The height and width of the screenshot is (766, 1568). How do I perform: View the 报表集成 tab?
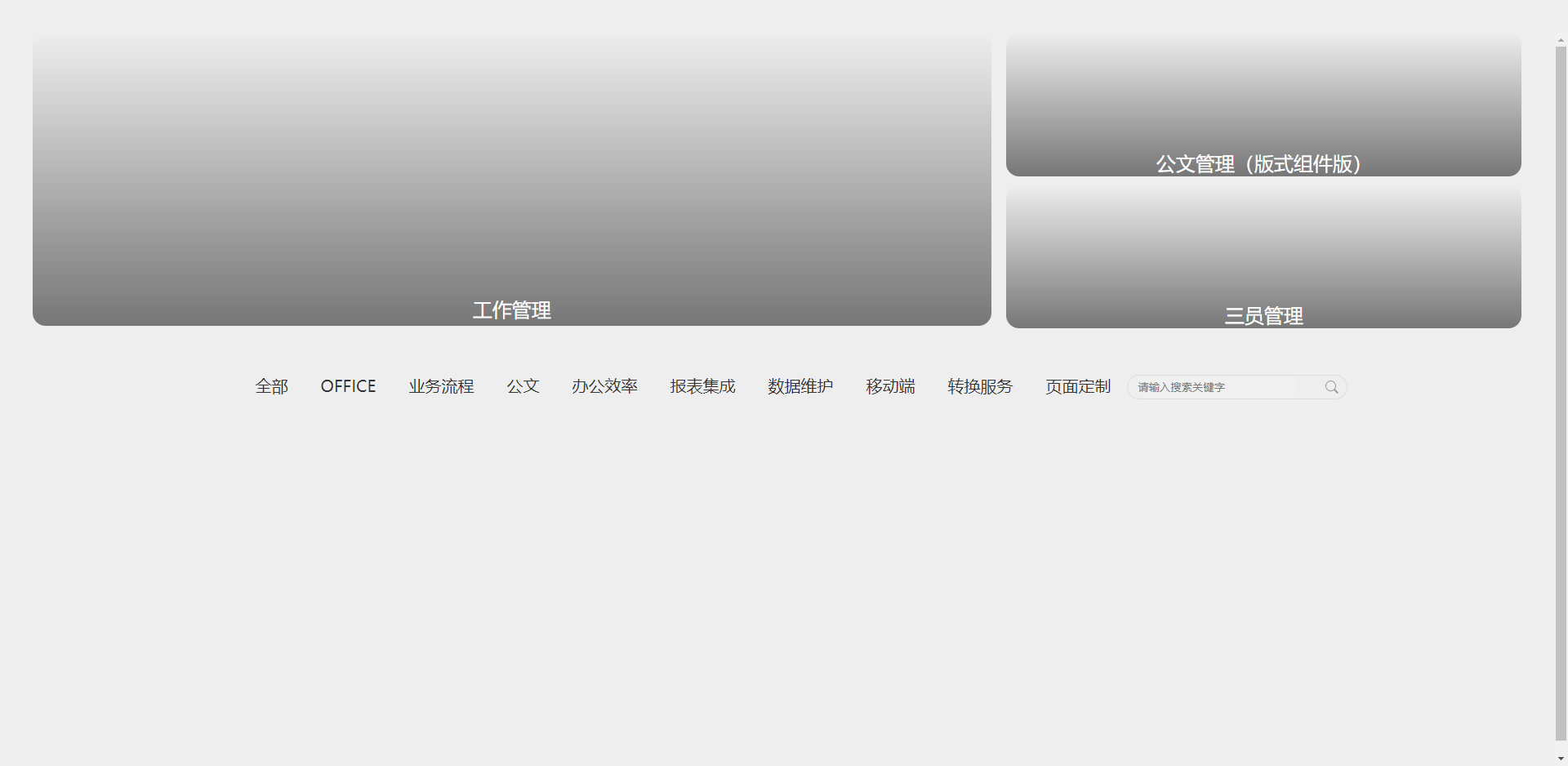click(702, 386)
